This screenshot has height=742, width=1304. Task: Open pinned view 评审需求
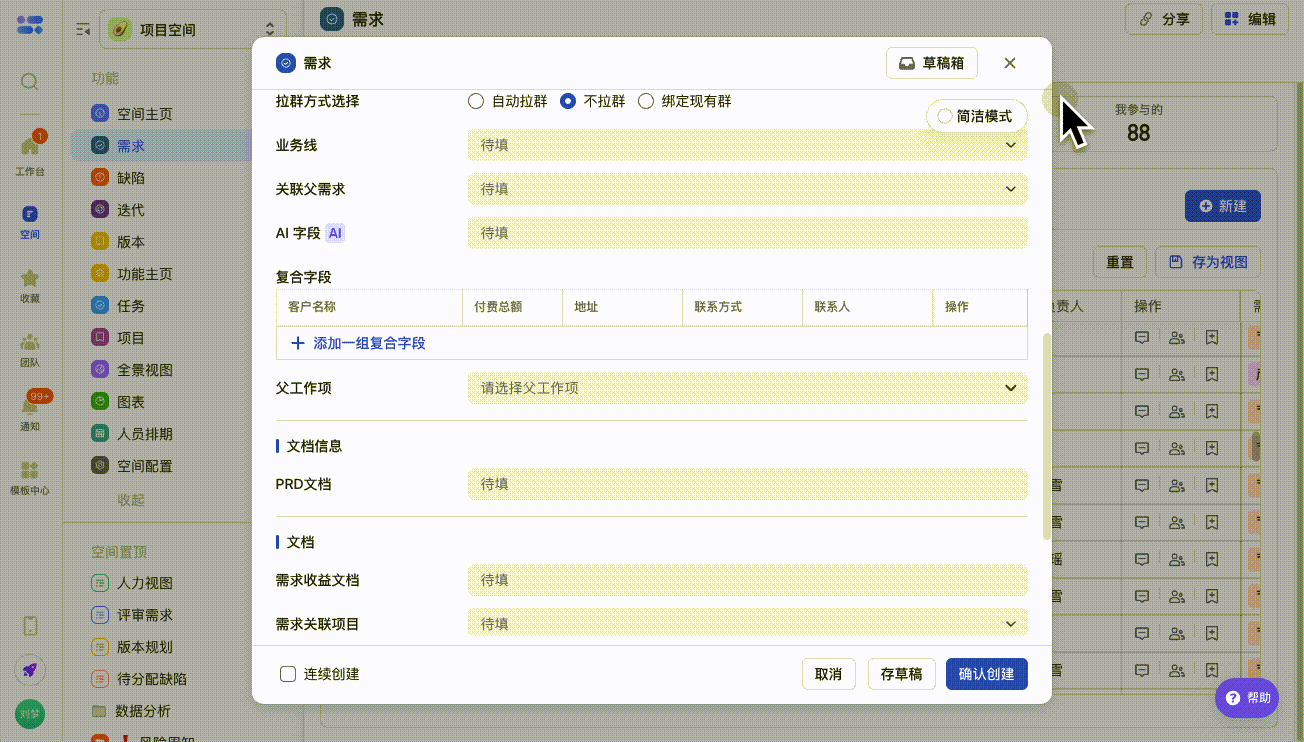click(144, 615)
